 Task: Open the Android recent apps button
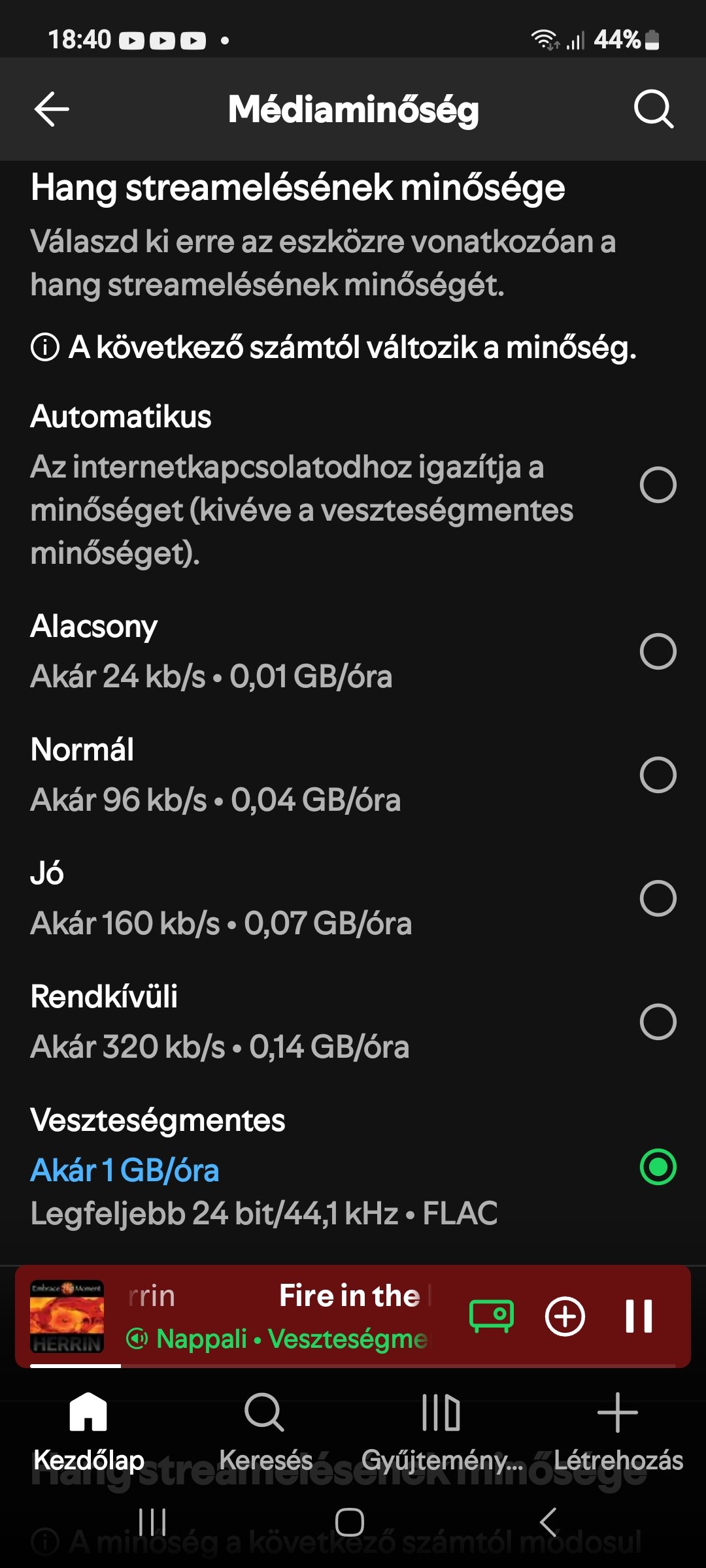pos(152,1522)
